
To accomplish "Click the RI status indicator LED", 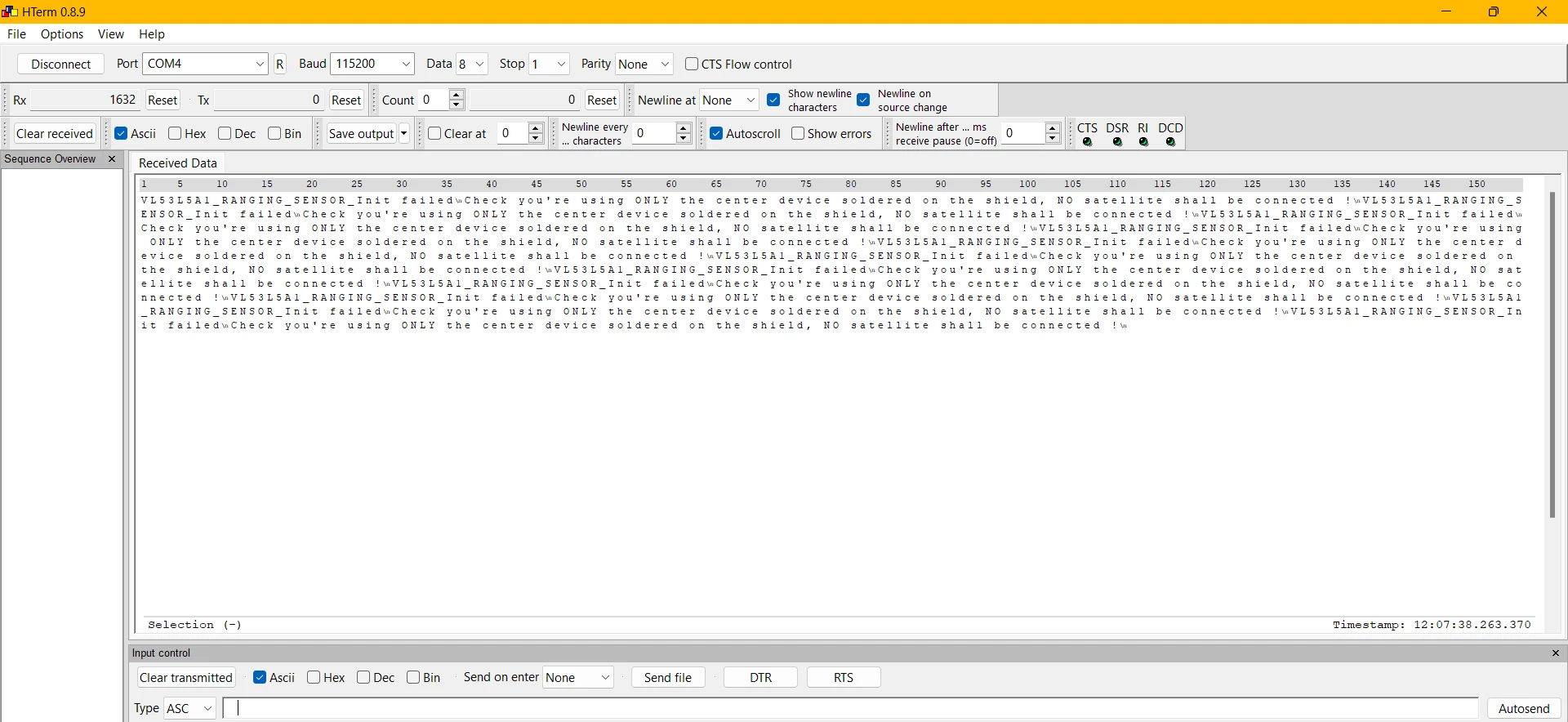I will (x=1143, y=142).
